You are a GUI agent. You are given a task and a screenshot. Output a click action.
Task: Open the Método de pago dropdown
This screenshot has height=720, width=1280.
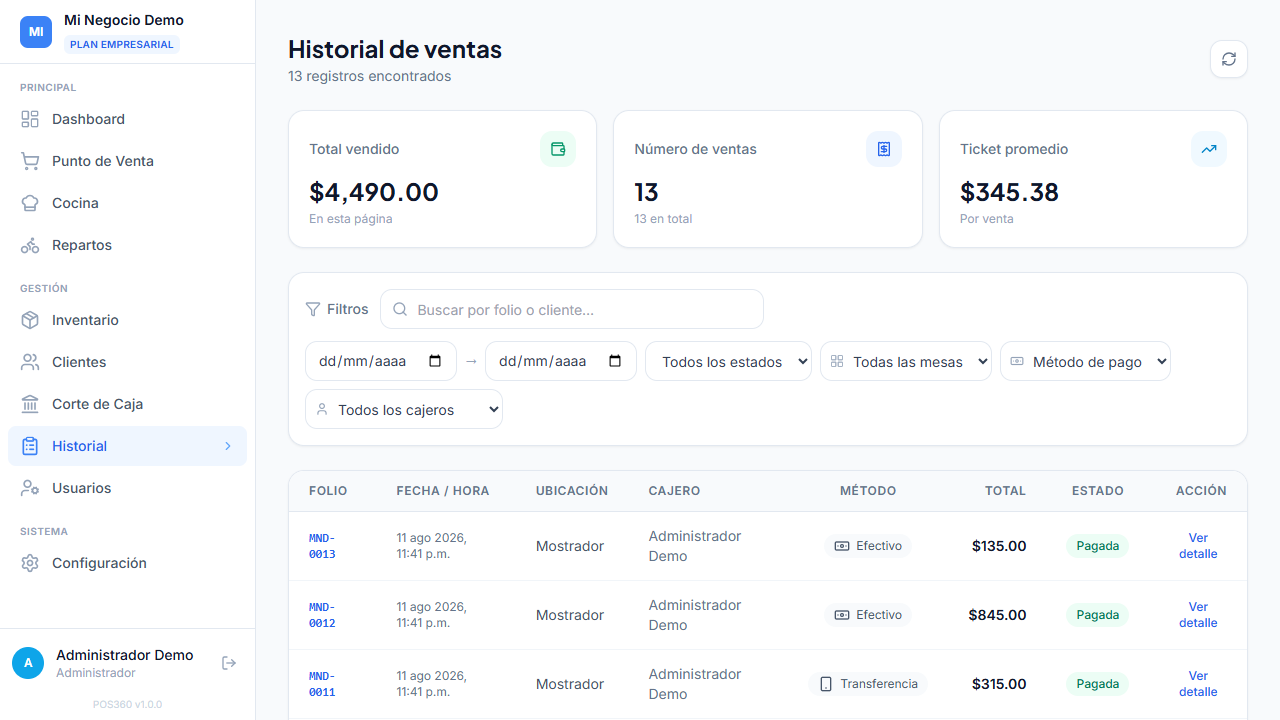click(x=1085, y=361)
